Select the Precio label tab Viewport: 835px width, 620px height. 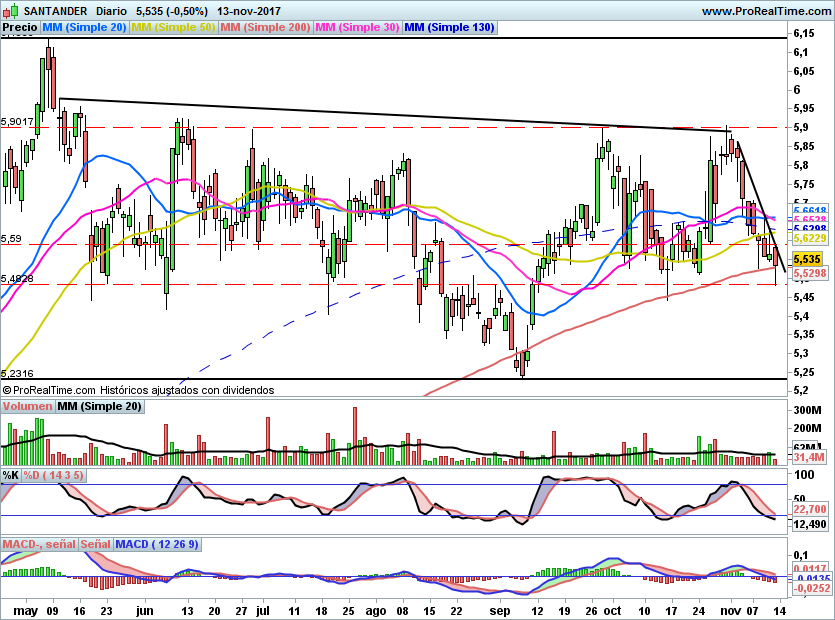pyautogui.click(x=20, y=28)
